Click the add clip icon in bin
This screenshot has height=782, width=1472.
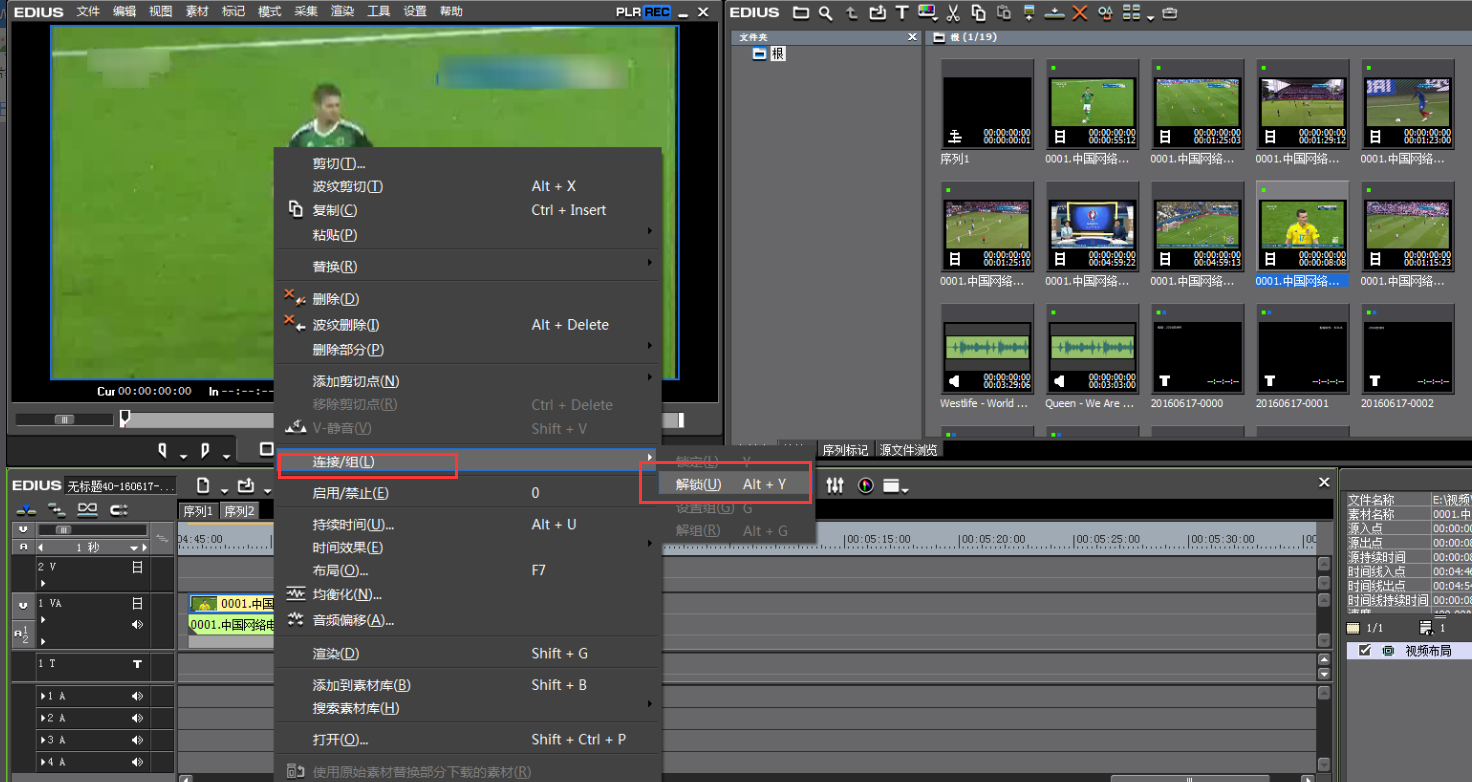[x=877, y=13]
